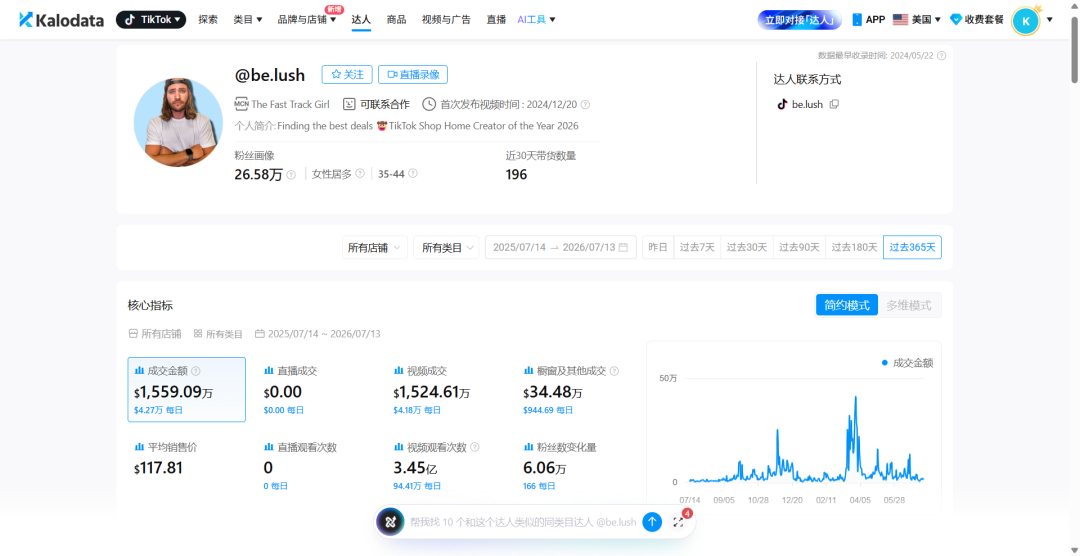Image resolution: width=1080 pixels, height=556 pixels.
Task: Select the 平均销售价 metric
Action: (187, 467)
